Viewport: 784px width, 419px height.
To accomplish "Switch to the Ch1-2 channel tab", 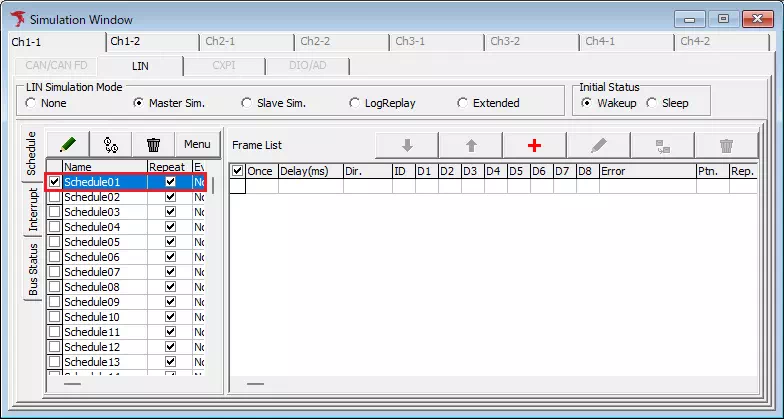I will coord(125,42).
